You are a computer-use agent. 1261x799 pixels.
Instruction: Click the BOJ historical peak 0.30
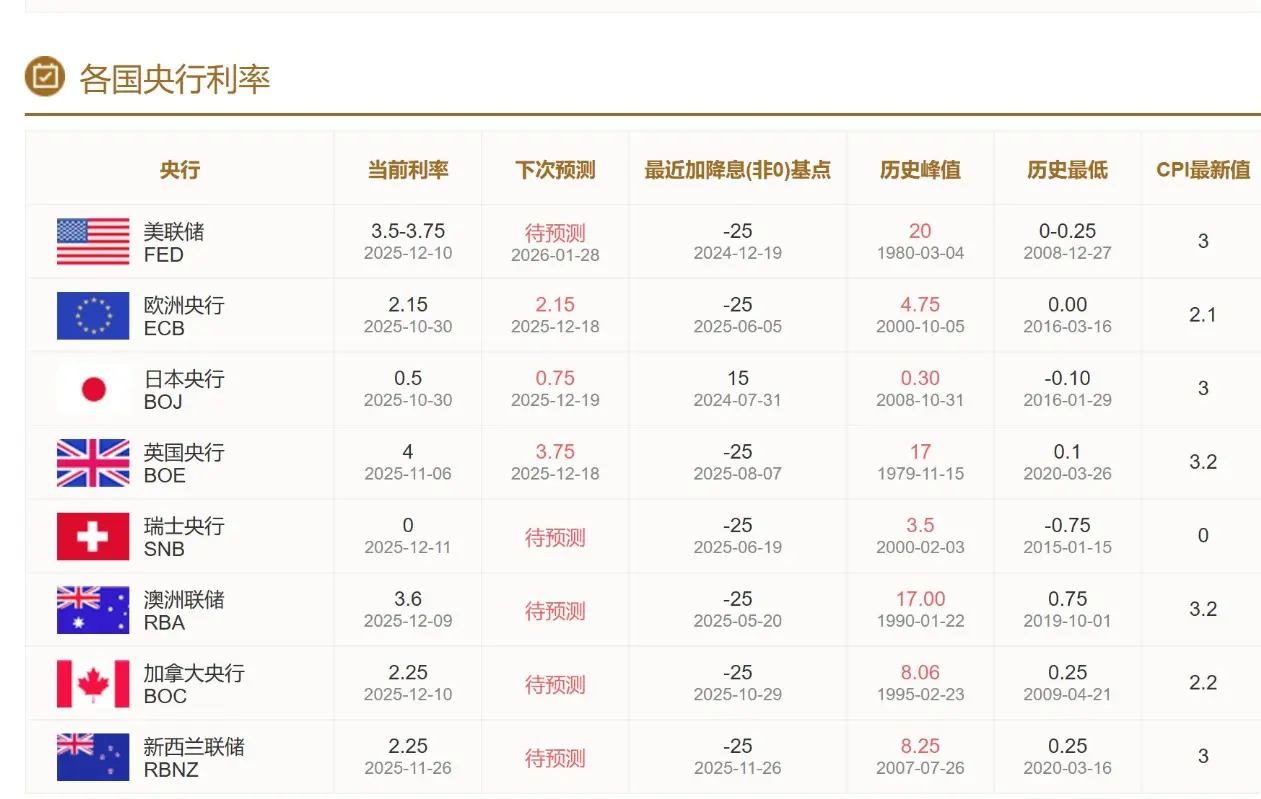coord(920,379)
